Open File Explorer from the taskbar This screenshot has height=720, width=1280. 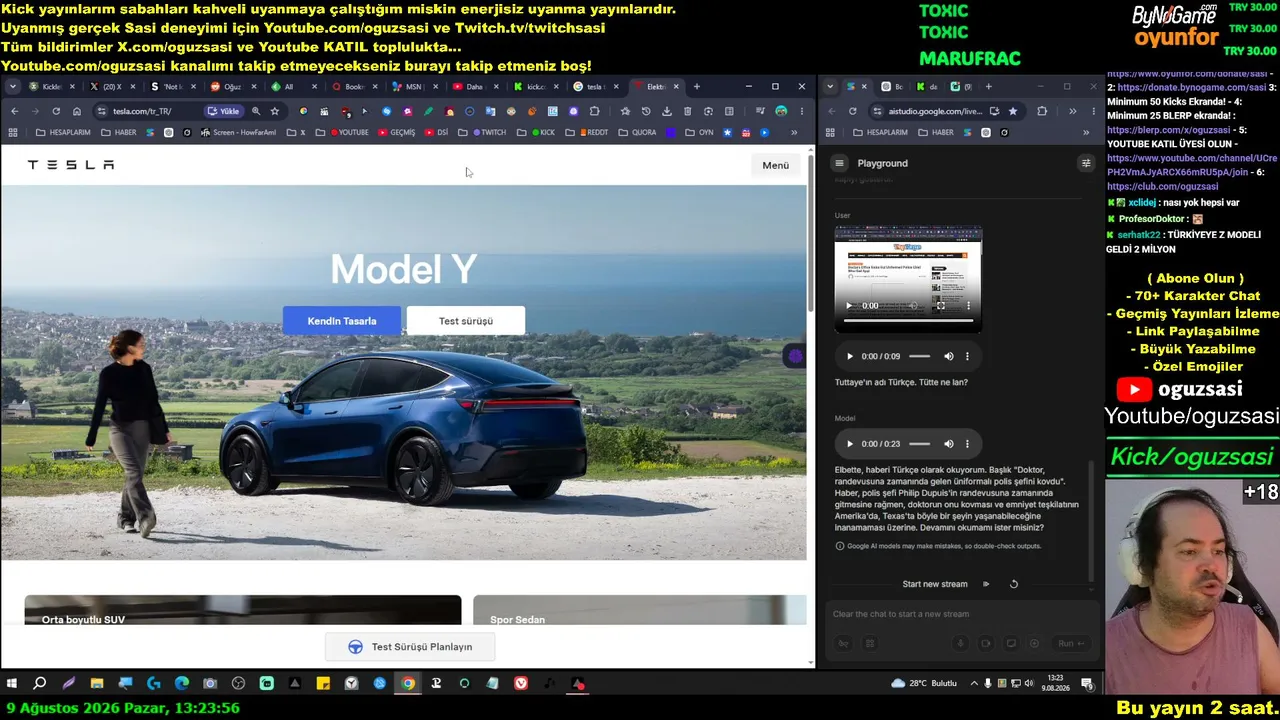coord(97,684)
